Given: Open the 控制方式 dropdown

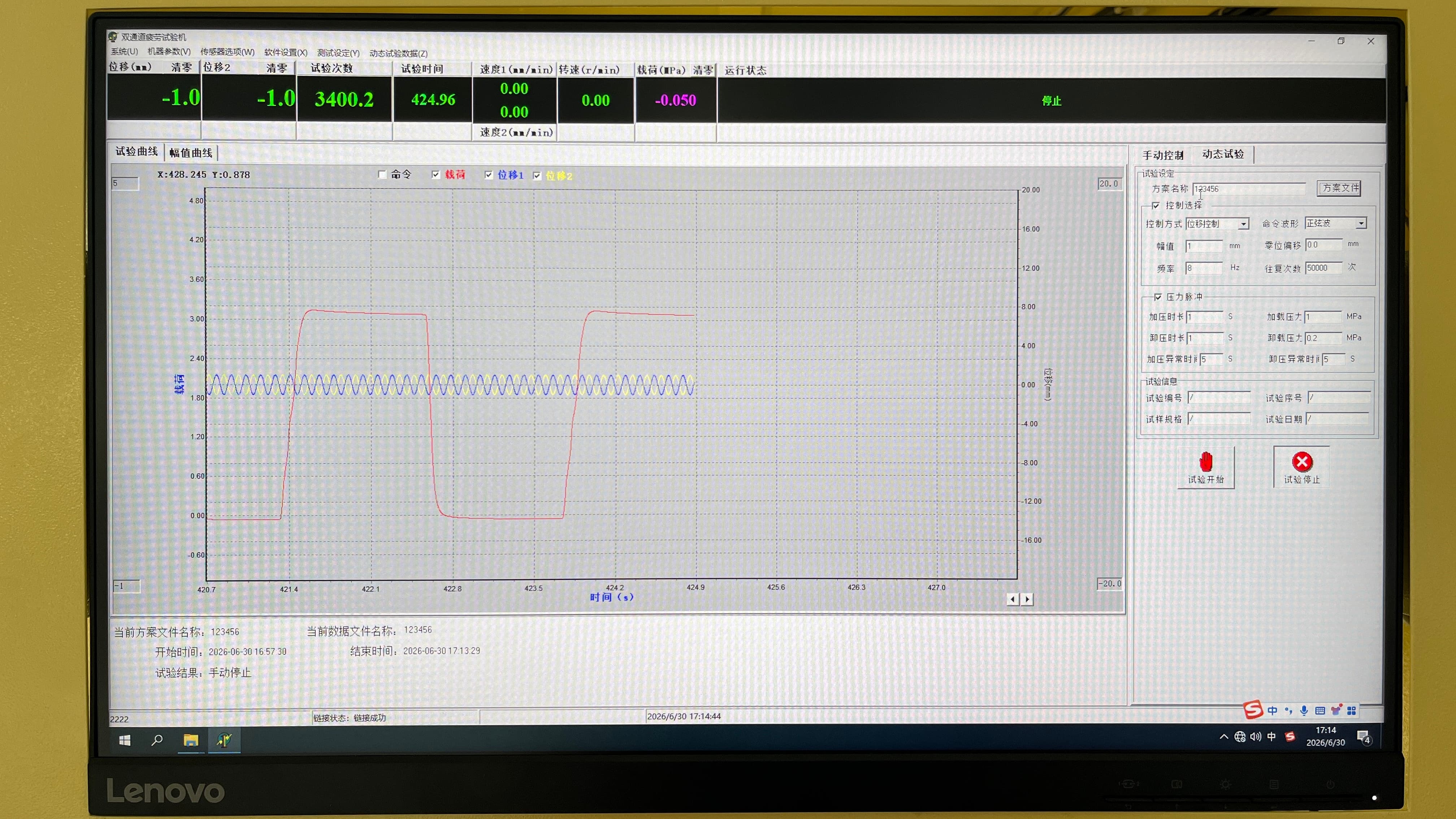Looking at the screenshot, I should (1243, 224).
